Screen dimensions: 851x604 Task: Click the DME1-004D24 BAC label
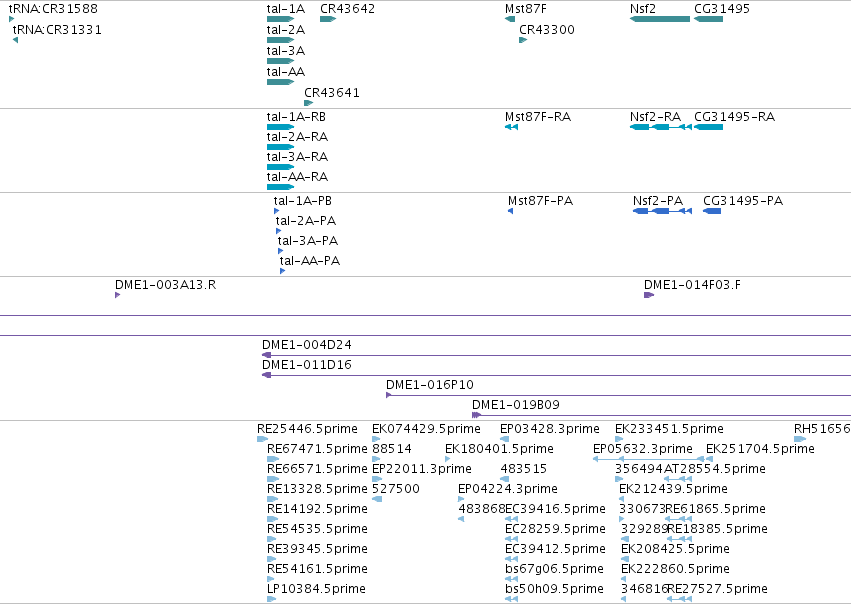pyautogui.click(x=307, y=345)
